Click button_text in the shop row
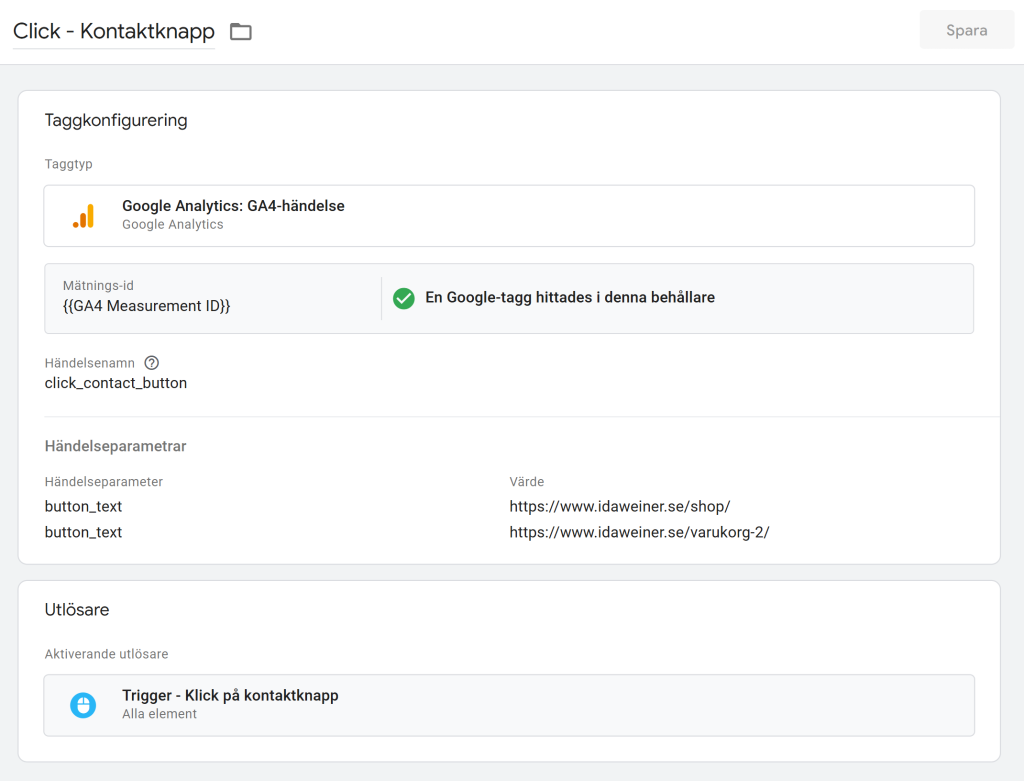Image resolution: width=1024 pixels, height=781 pixels. 83,506
